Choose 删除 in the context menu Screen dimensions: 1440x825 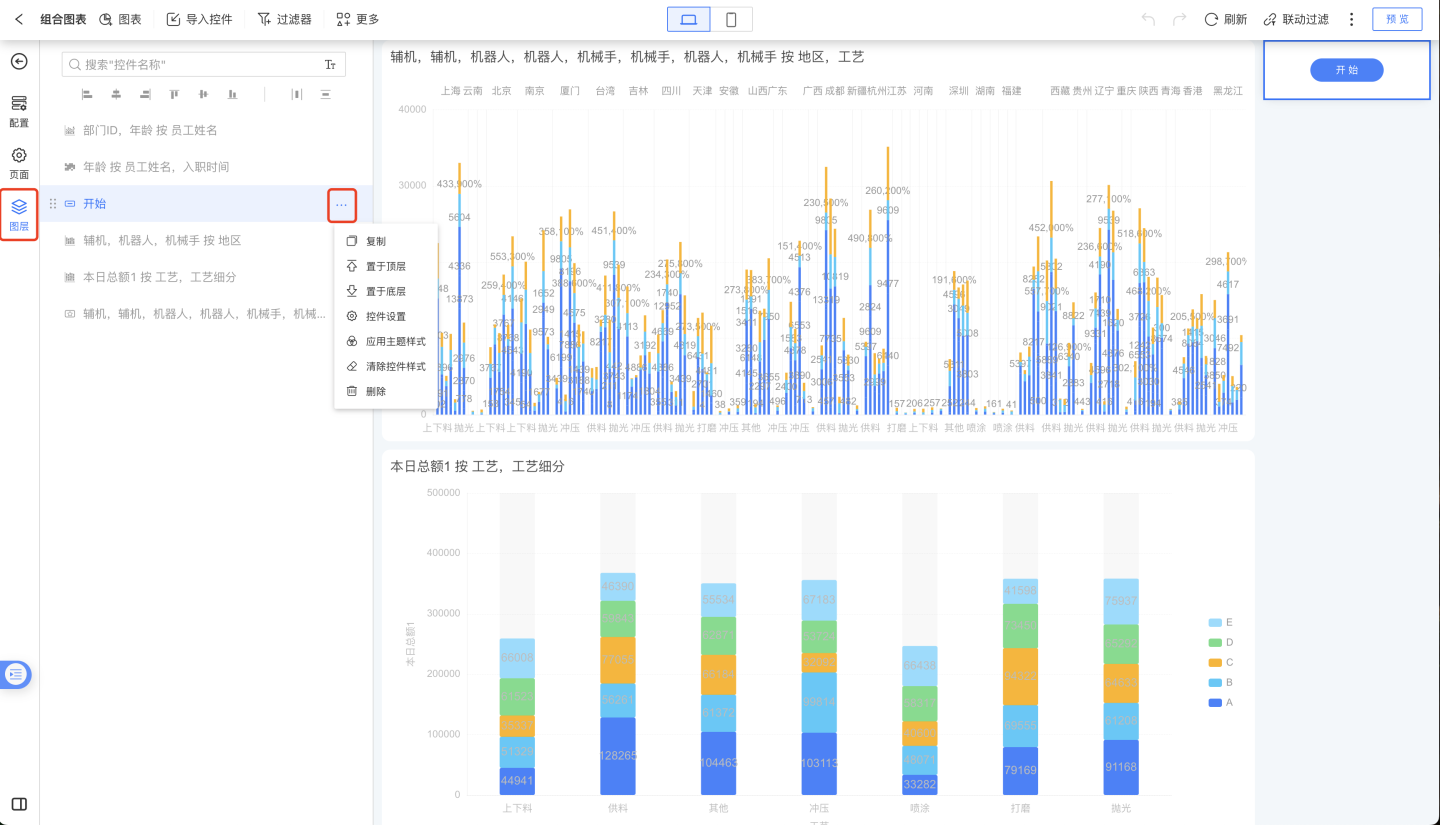click(375, 391)
